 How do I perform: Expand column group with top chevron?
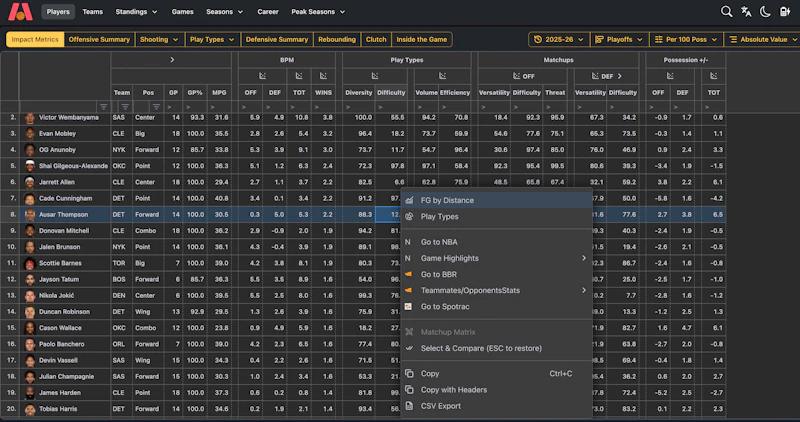coord(172,60)
